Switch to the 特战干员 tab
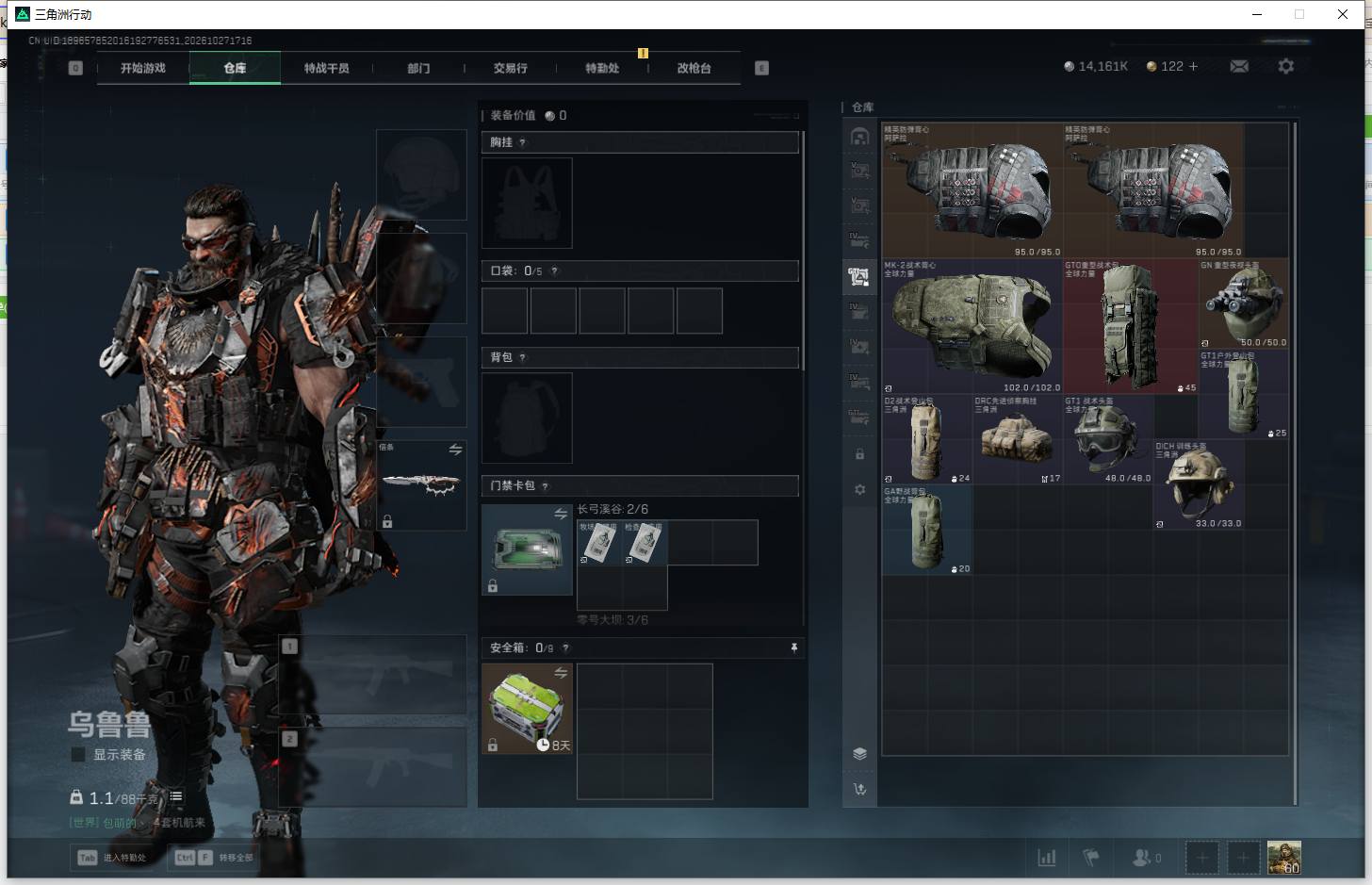Image resolution: width=1372 pixels, height=885 pixels. (x=326, y=68)
